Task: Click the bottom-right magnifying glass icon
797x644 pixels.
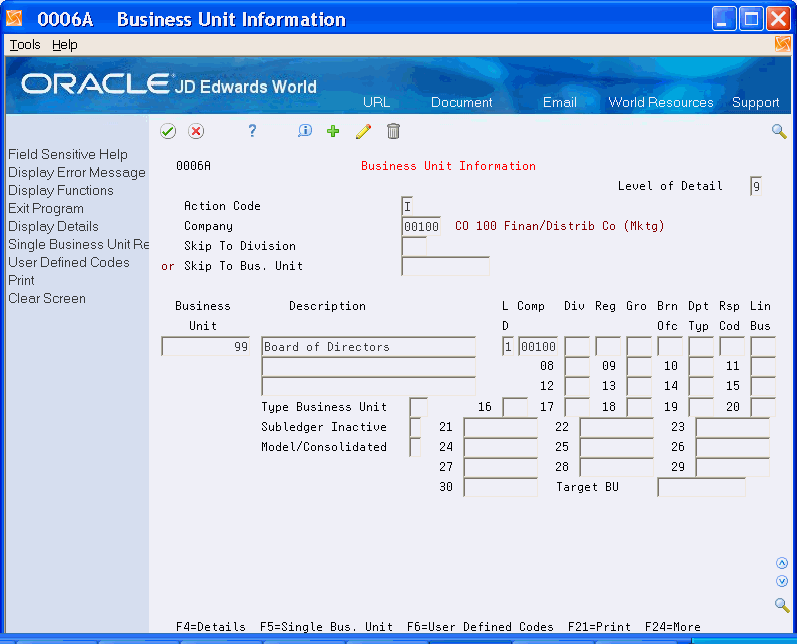Action: coord(782,605)
